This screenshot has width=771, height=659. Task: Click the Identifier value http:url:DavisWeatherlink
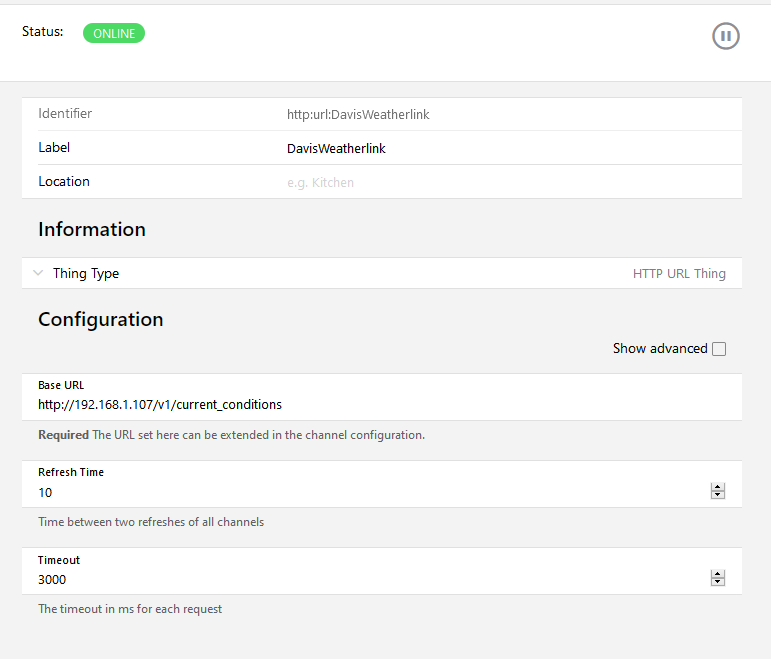click(358, 115)
